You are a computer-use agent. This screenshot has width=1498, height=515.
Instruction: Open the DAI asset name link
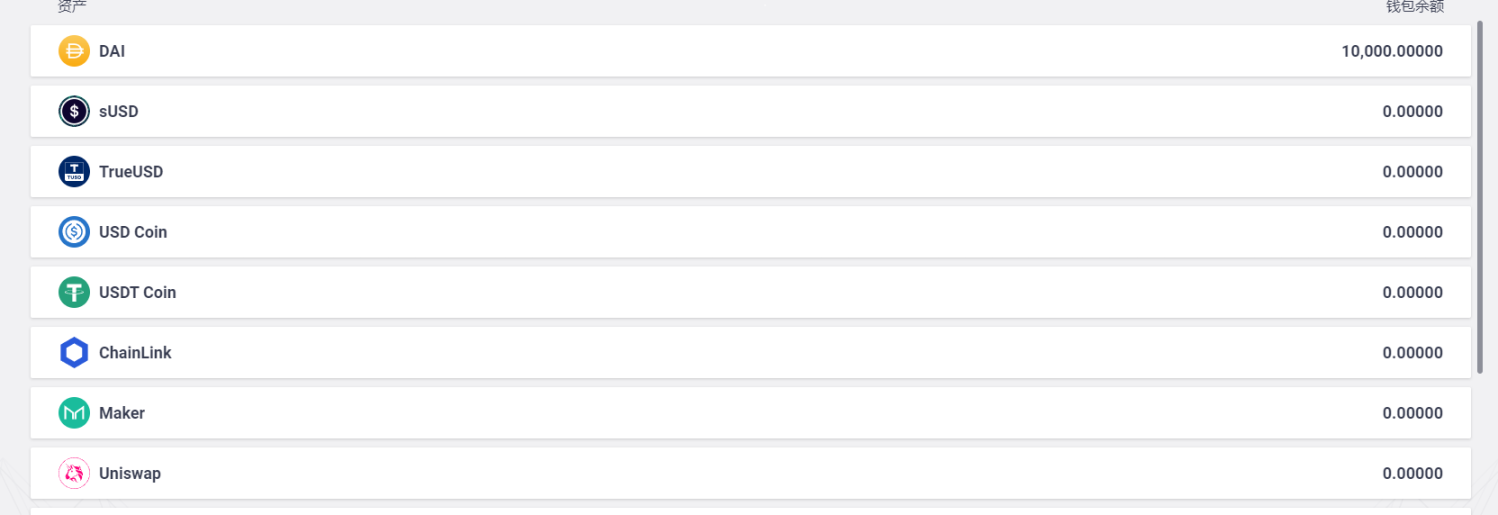coord(112,51)
